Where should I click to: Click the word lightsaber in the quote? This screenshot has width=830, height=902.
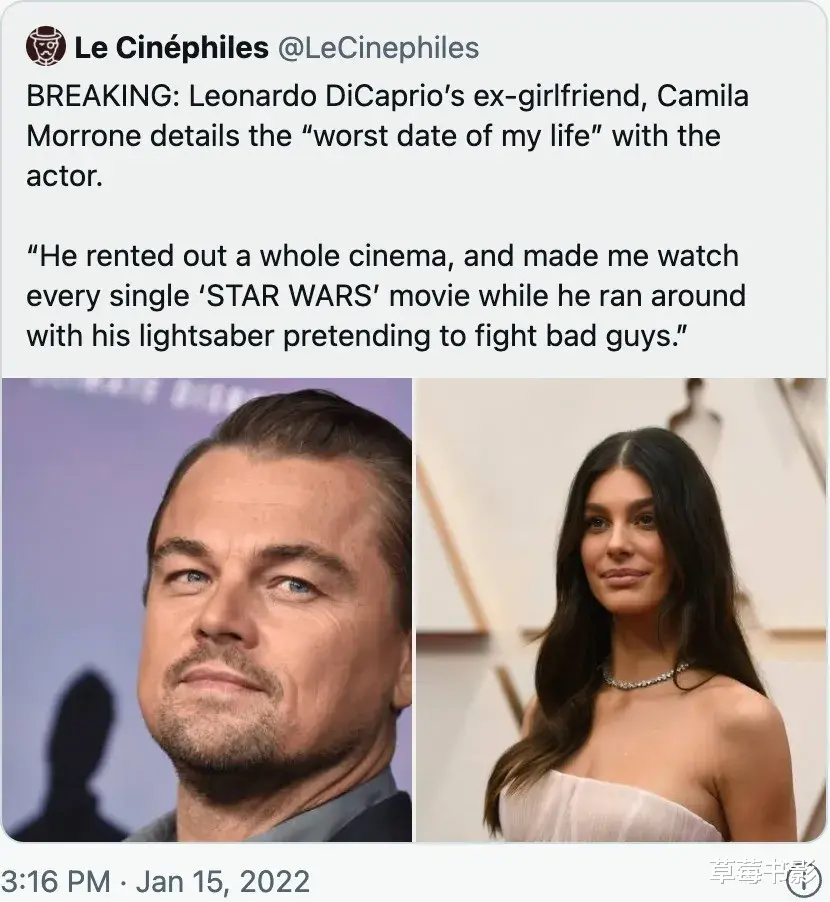[x=206, y=336]
